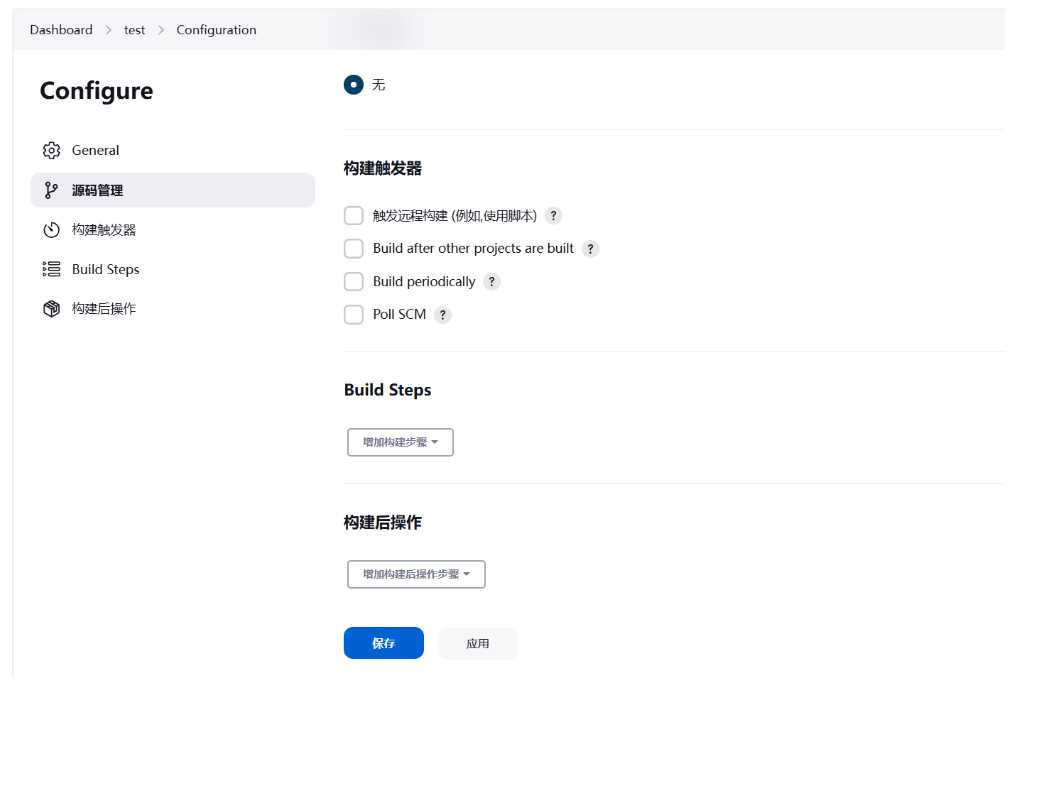Click the Configure page heading
The image size is (1047, 788).
97,91
